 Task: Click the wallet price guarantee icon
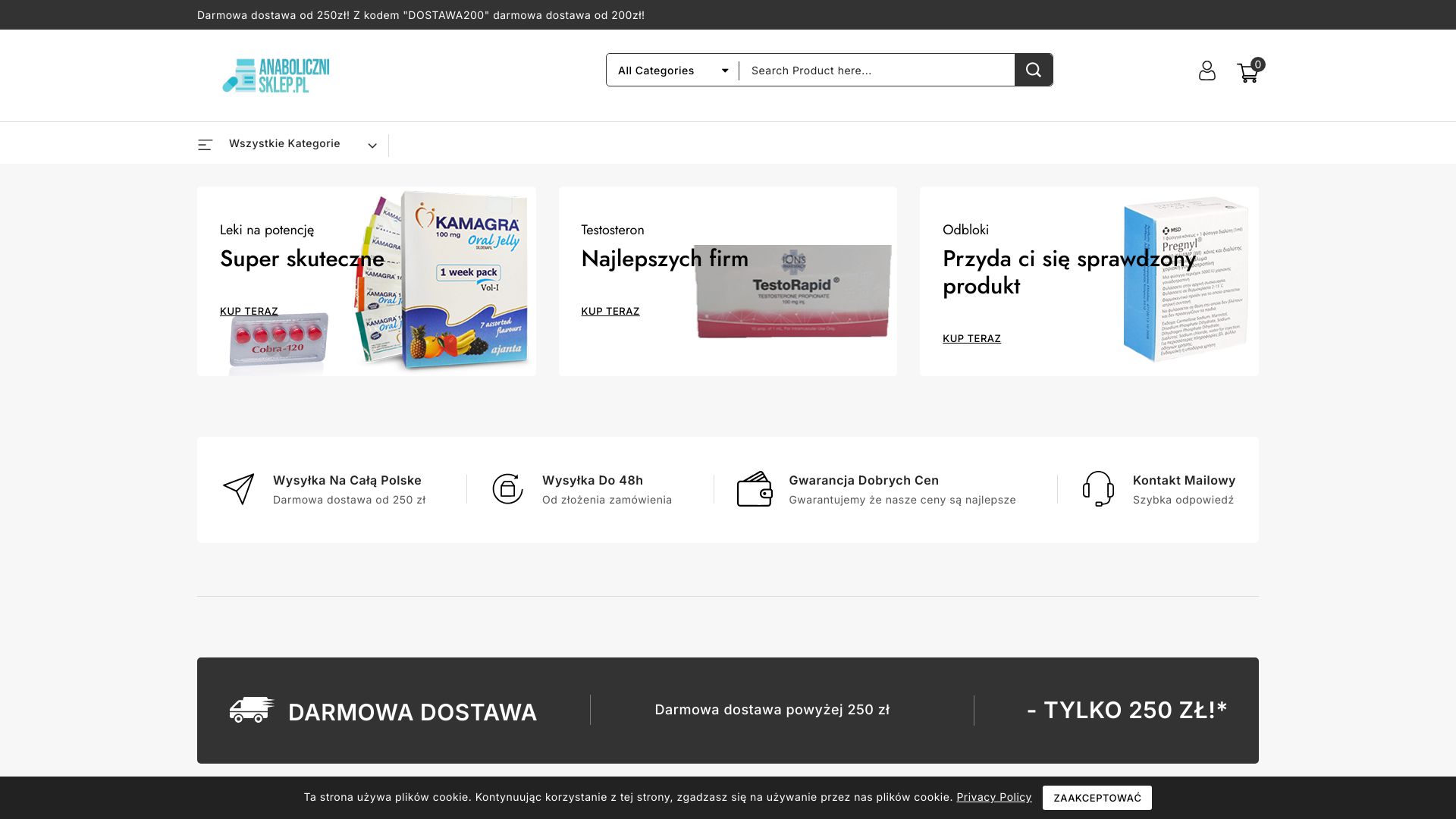point(755,489)
